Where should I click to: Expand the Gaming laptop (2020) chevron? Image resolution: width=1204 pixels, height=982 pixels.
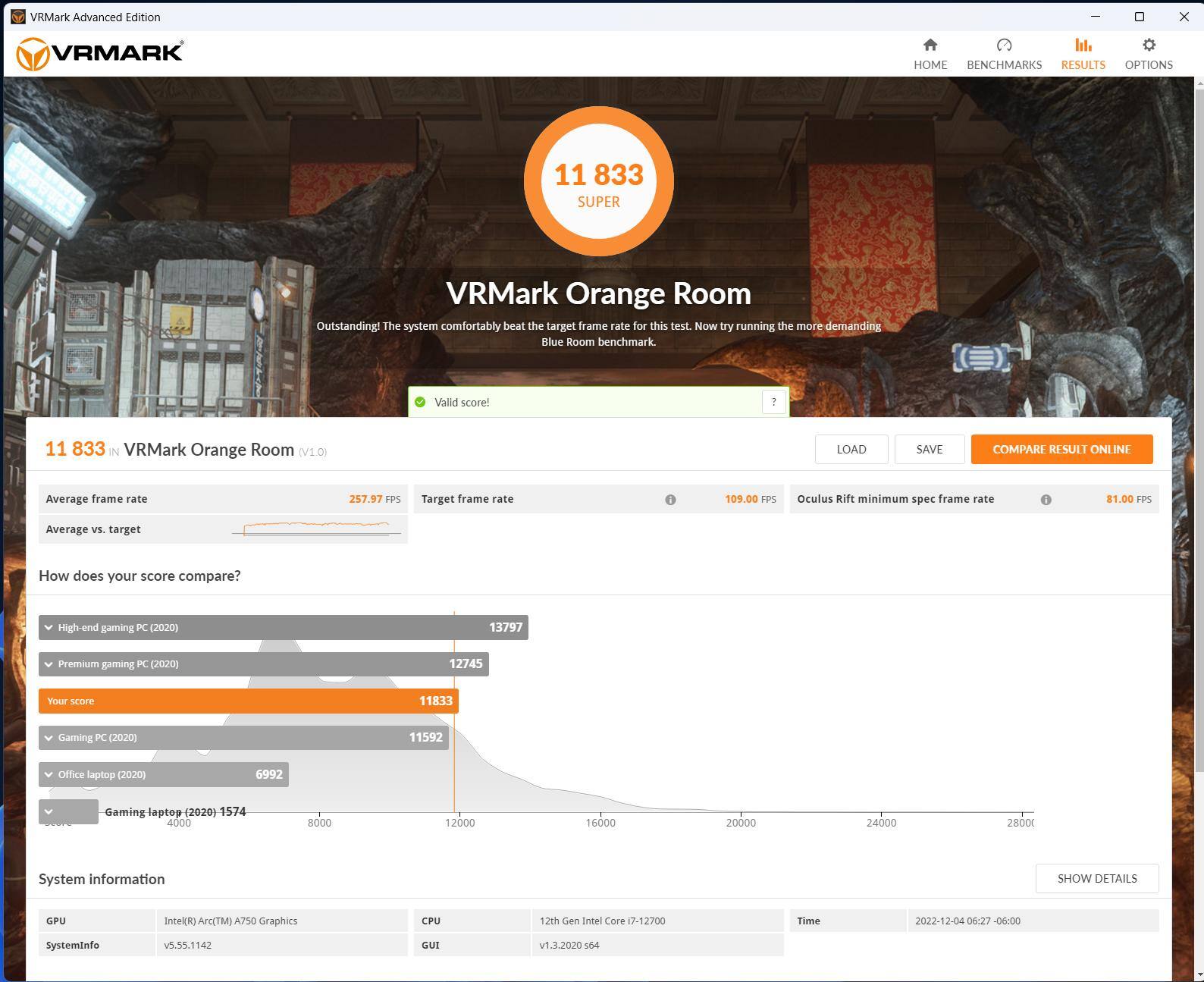point(49,811)
